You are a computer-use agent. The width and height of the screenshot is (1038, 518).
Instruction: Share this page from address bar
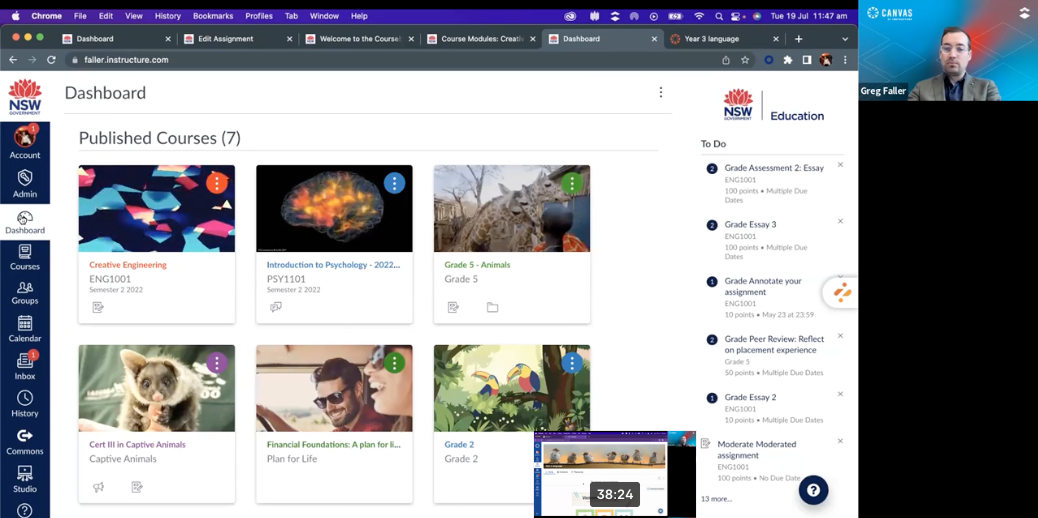[726, 60]
